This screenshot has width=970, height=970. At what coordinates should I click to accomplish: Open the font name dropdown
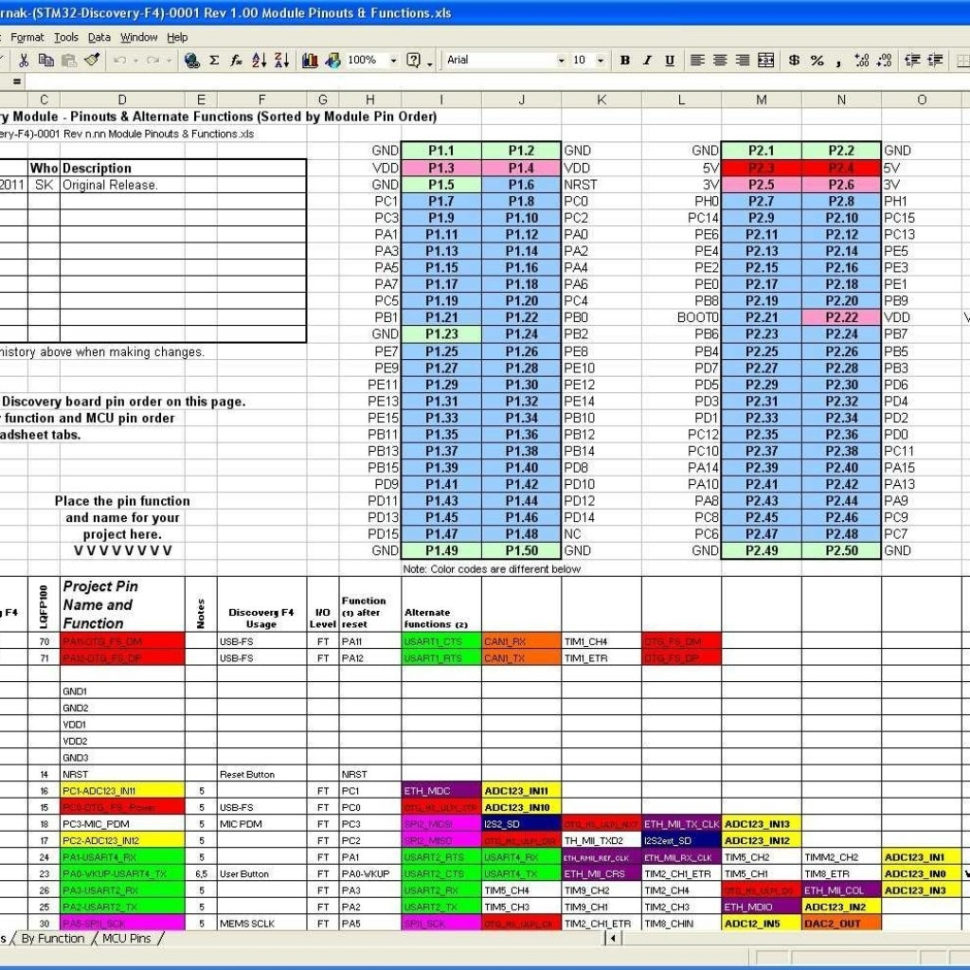(x=561, y=60)
